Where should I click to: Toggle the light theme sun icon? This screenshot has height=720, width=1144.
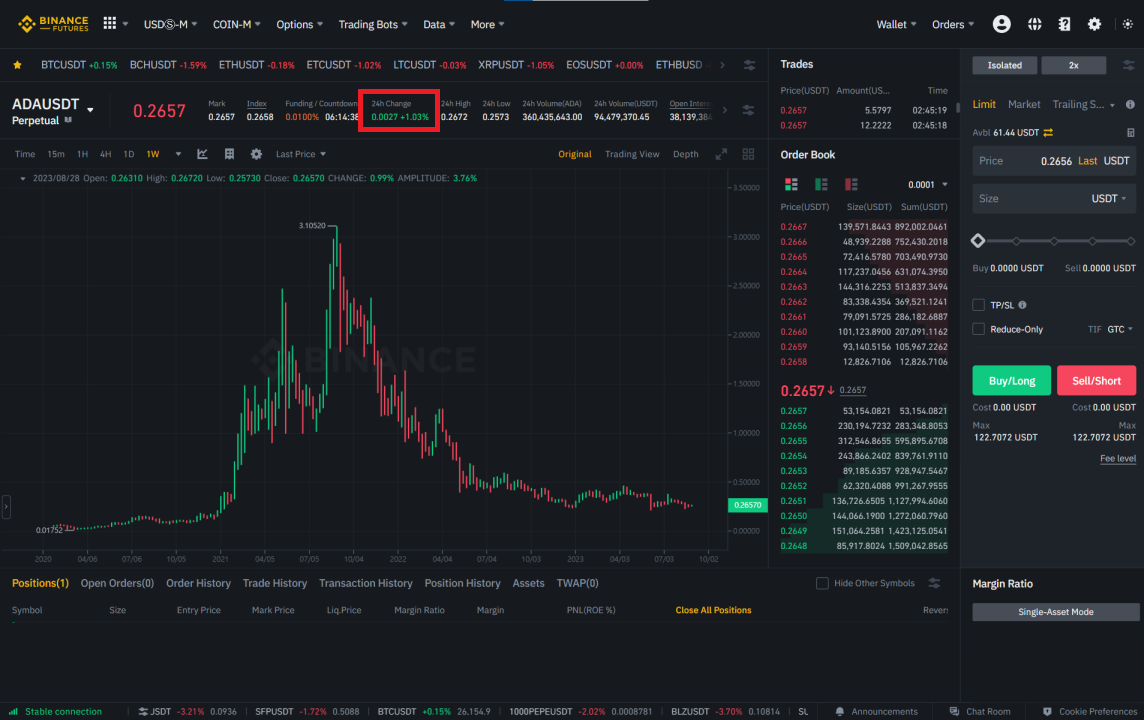click(x=1128, y=24)
